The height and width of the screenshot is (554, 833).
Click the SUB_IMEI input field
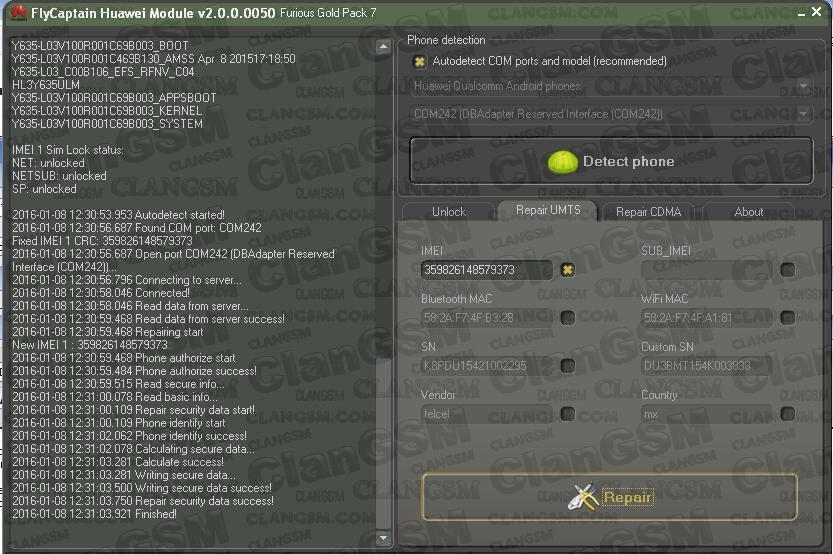[x=707, y=270]
